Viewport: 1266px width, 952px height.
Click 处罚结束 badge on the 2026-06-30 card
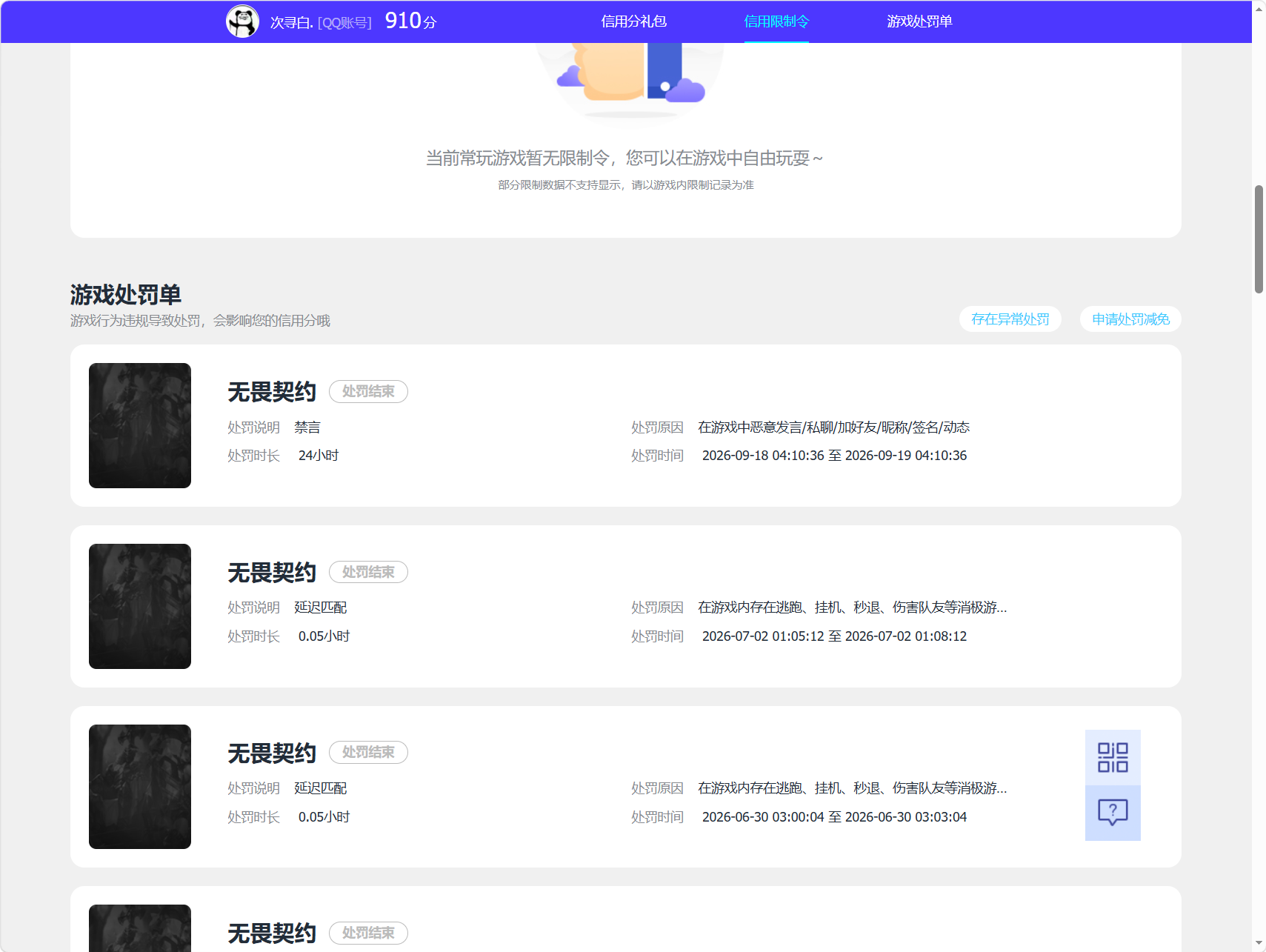pyautogui.click(x=368, y=752)
